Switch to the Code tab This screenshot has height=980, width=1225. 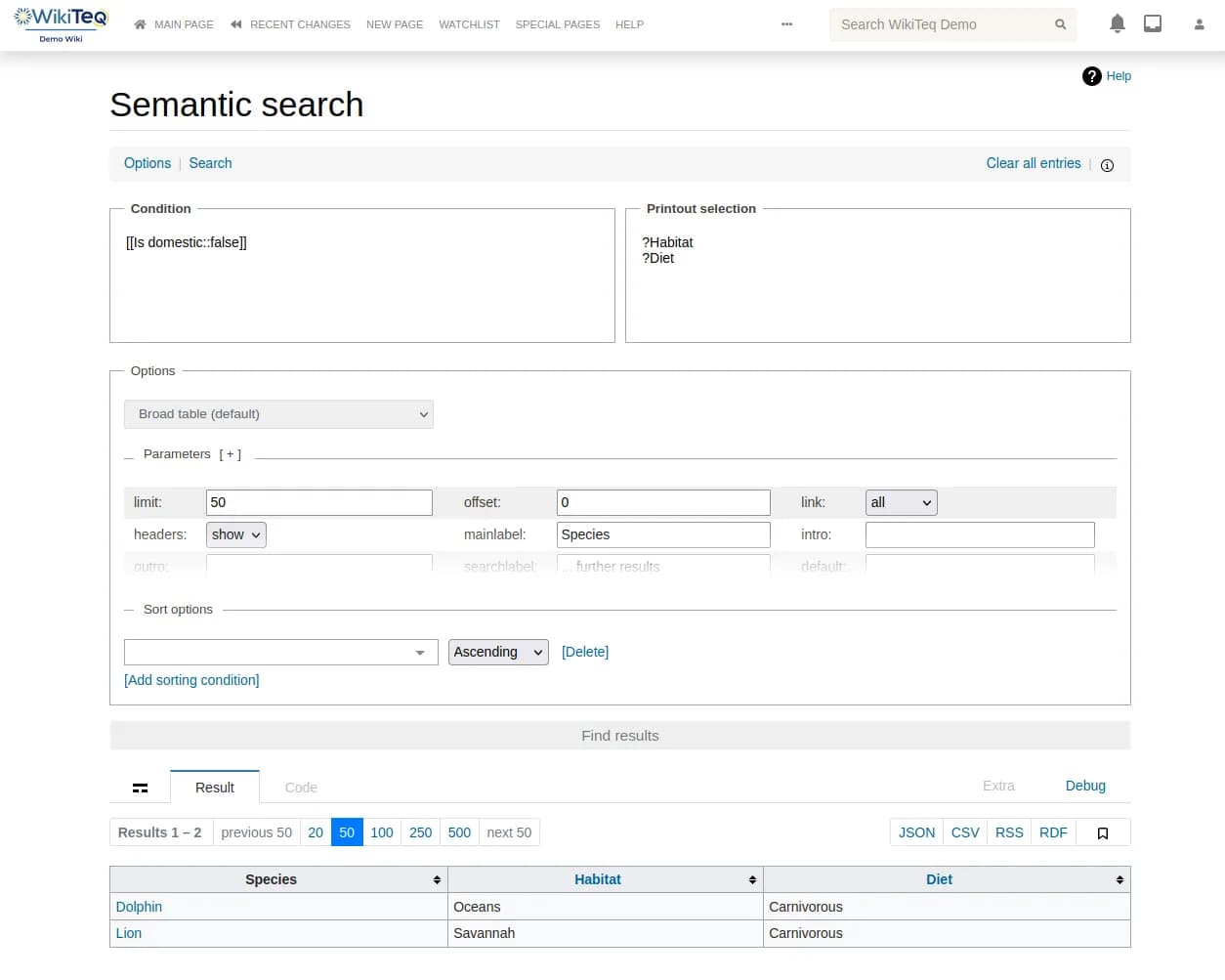(301, 787)
